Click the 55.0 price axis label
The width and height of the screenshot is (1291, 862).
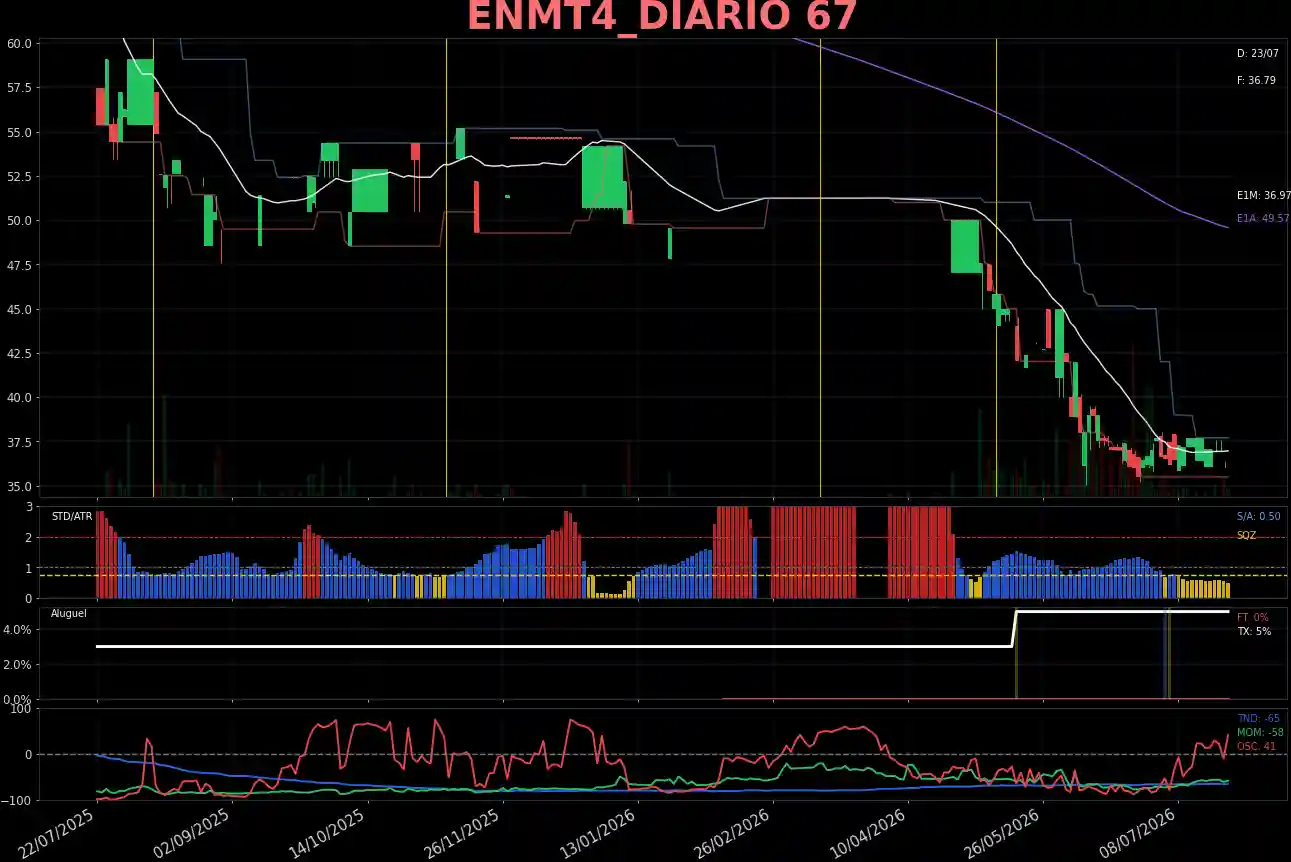(19, 133)
